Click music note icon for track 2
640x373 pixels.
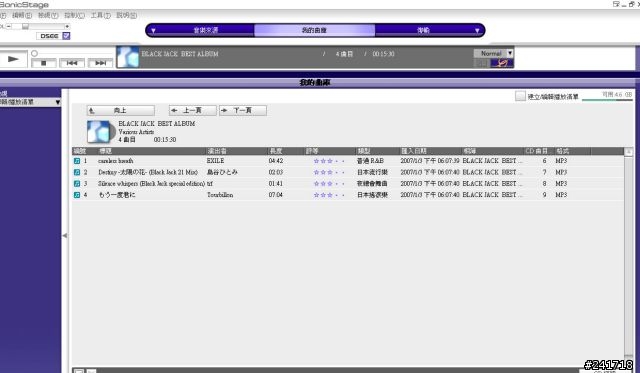coord(77,173)
